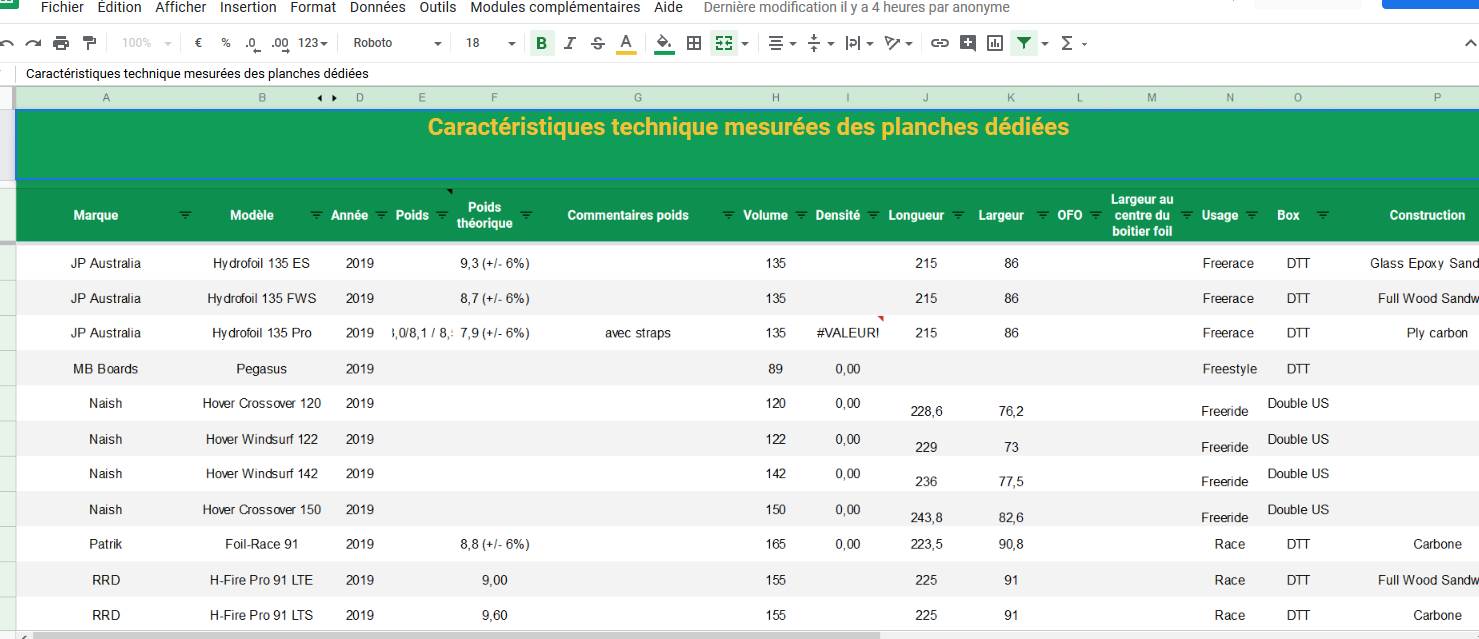This screenshot has width=1479, height=639.
Task: Toggle italic formatting
Action: tap(570, 43)
